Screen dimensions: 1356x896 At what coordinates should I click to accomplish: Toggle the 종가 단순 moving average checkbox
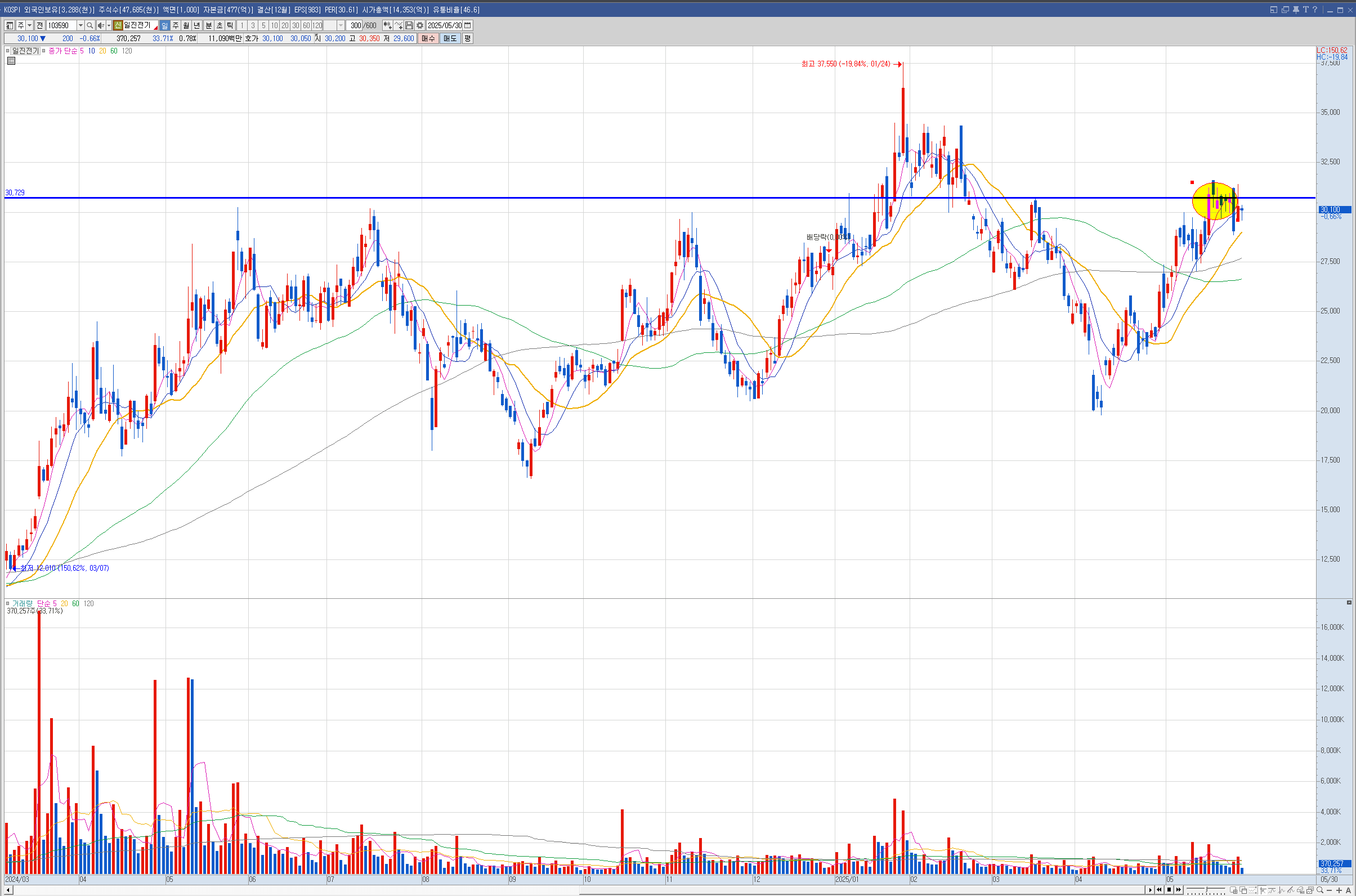44,51
